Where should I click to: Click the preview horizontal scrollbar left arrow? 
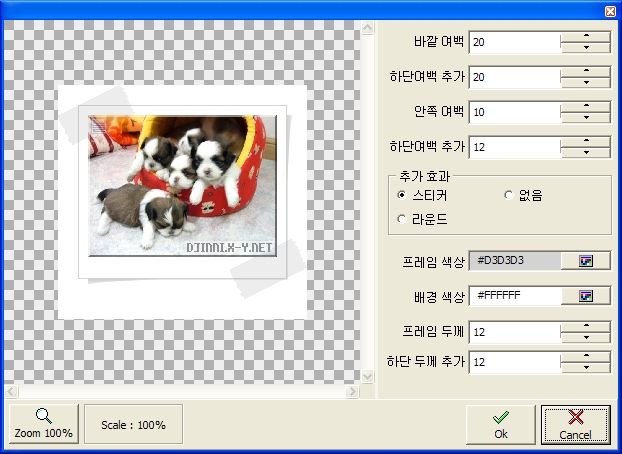(11, 392)
